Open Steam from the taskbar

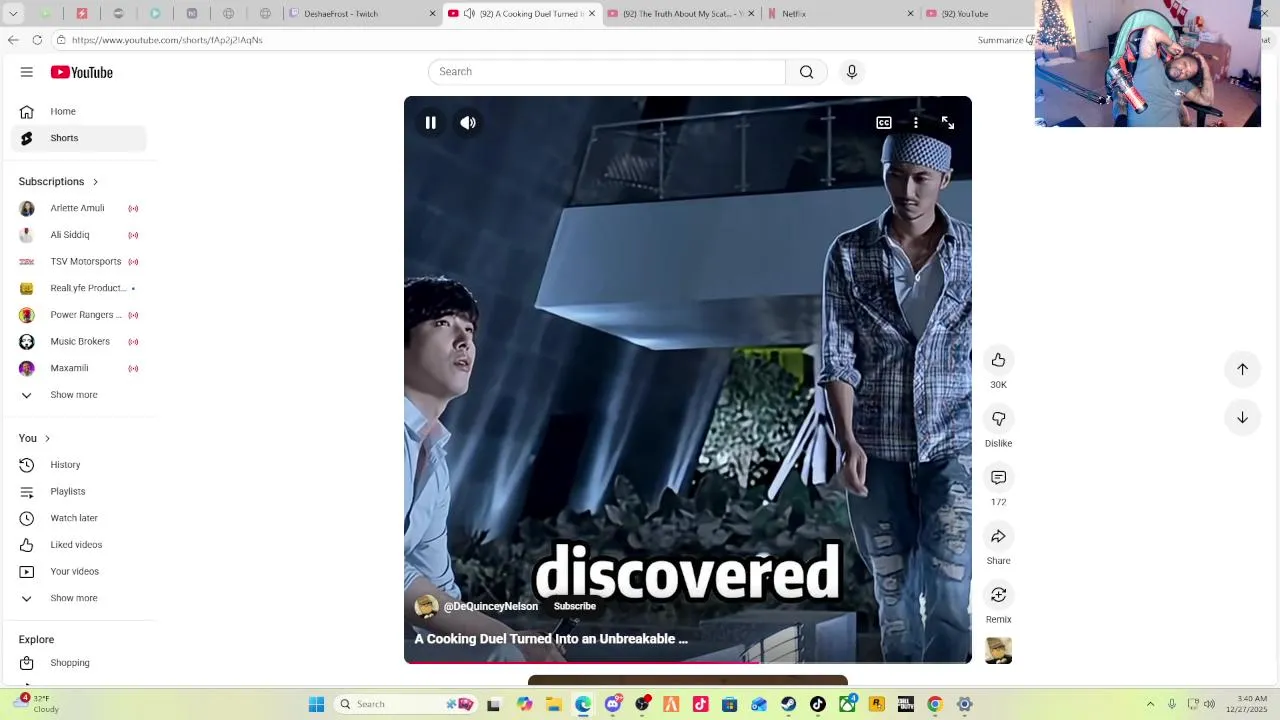coord(789,704)
